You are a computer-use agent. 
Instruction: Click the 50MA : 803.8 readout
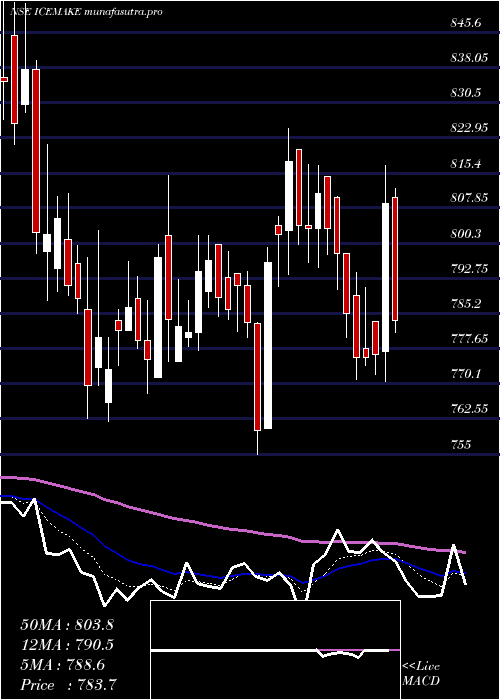(x=67, y=625)
